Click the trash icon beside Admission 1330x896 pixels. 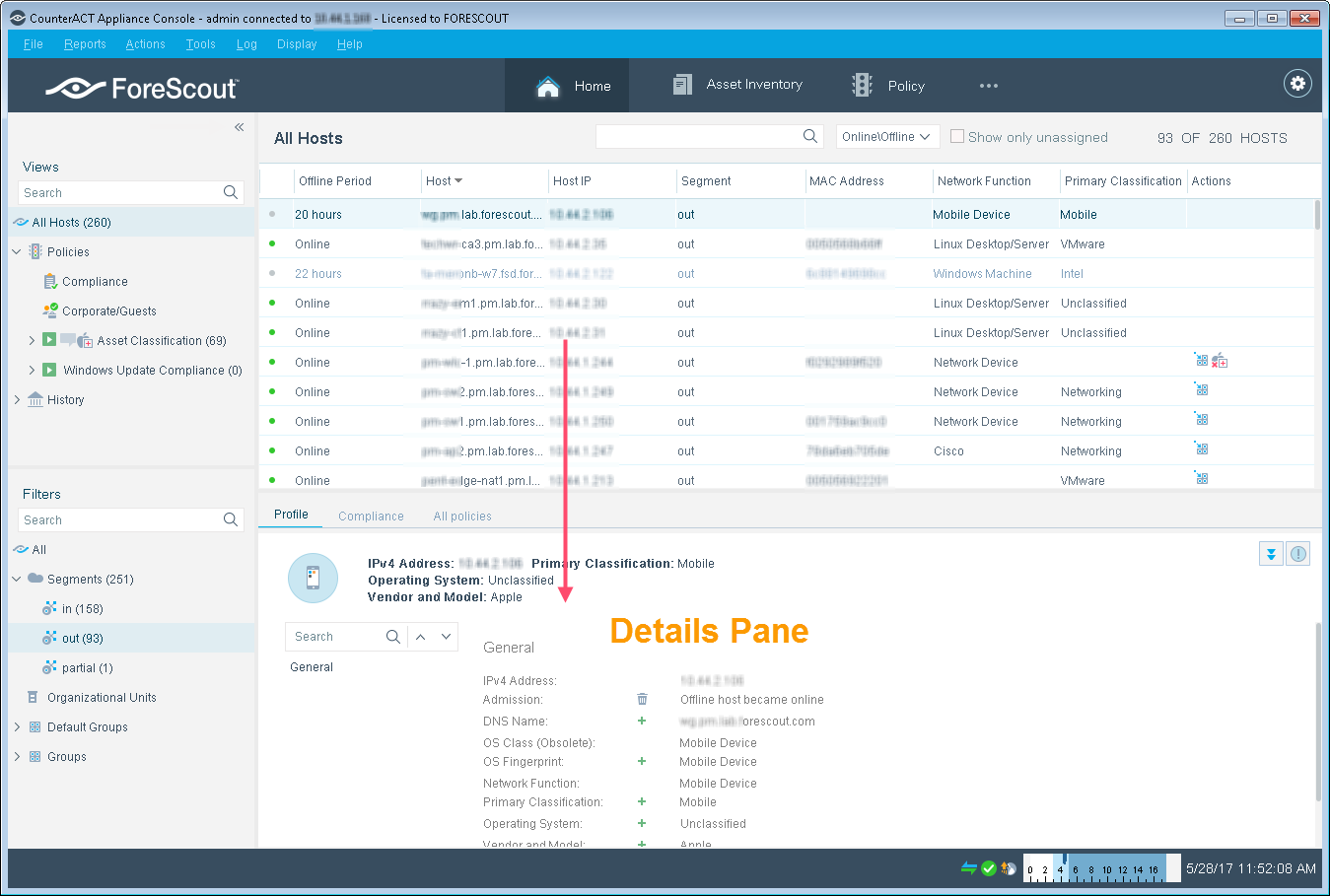[642, 699]
